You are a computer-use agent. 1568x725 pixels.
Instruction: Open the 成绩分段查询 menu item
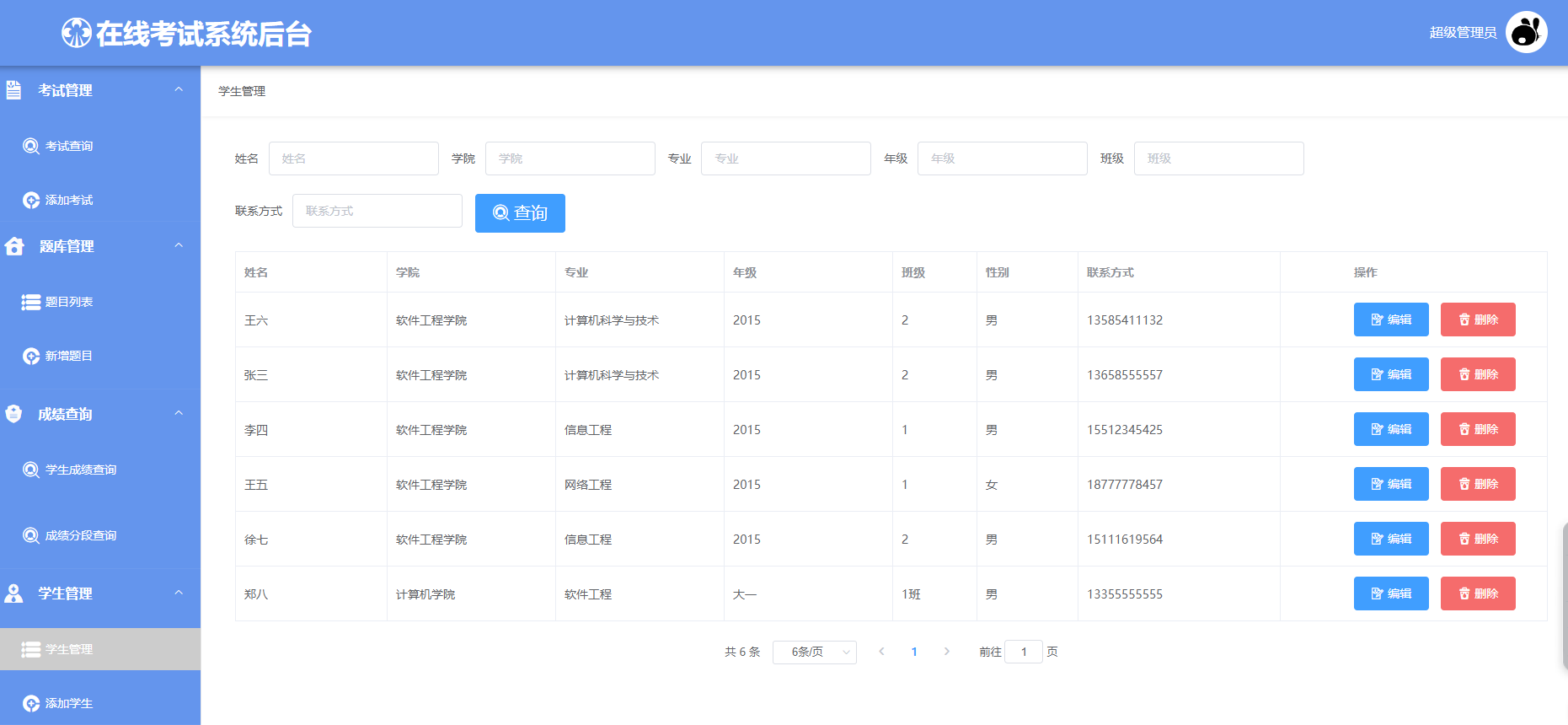pyautogui.click(x=100, y=535)
